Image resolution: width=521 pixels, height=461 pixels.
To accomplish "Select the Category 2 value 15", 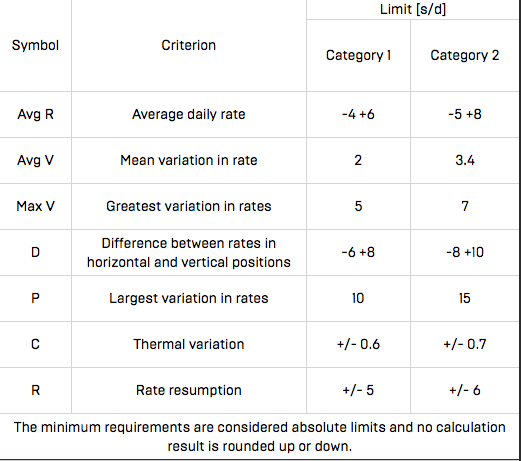I will tap(465, 298).
